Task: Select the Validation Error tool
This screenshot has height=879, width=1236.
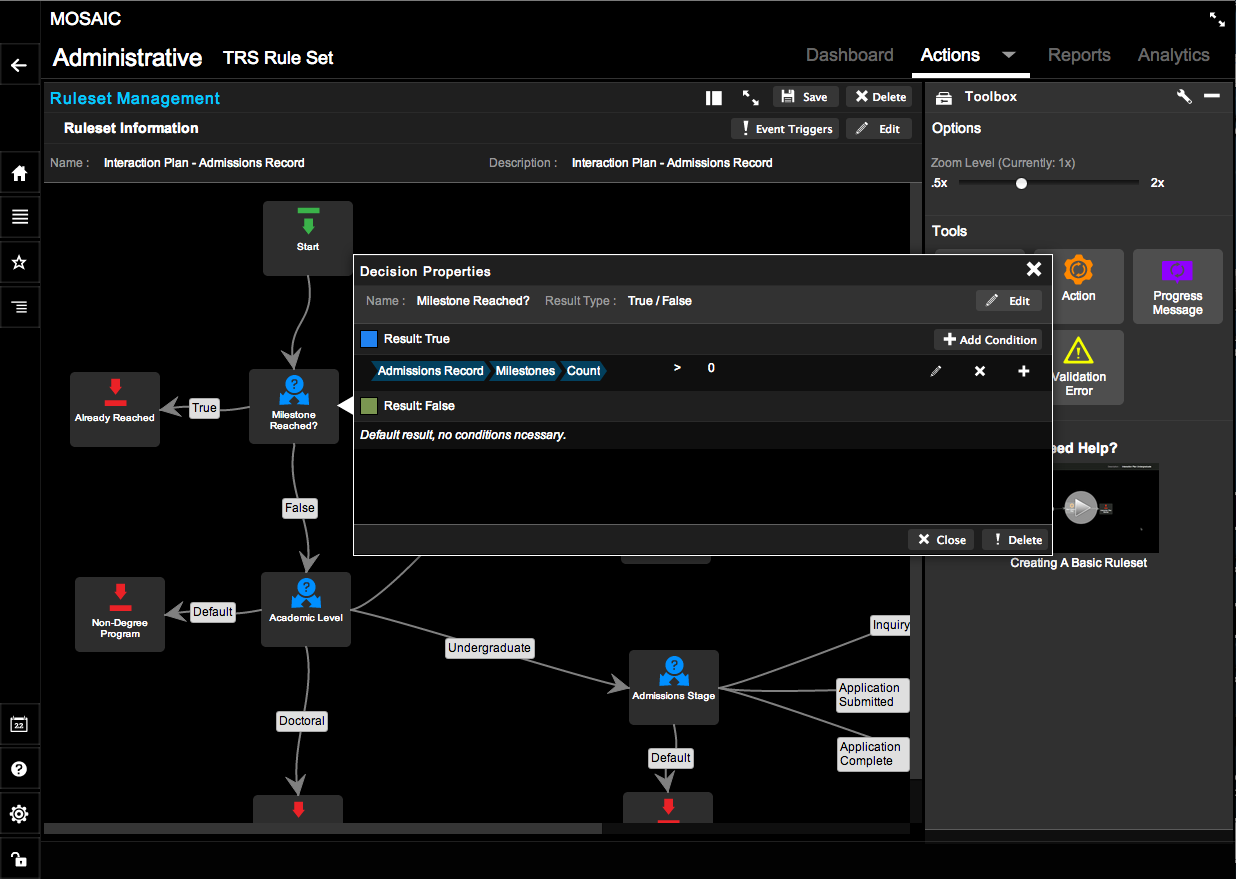Action: [1078, 367]
